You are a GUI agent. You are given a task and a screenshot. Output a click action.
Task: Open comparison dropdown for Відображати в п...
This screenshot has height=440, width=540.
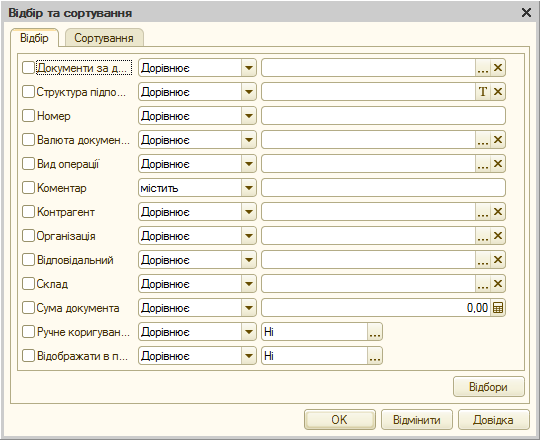click(x=249, y=356)
